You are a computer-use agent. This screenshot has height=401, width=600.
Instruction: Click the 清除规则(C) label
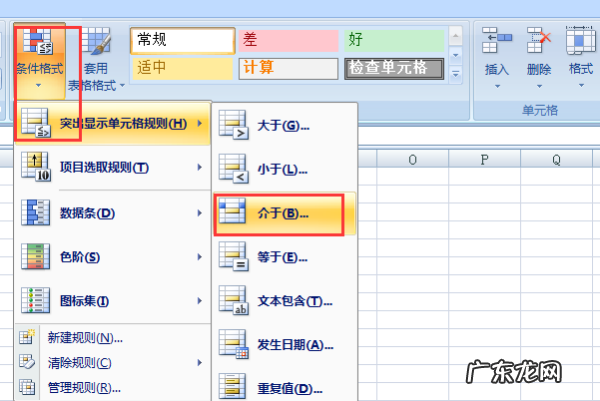pos(80,363)
